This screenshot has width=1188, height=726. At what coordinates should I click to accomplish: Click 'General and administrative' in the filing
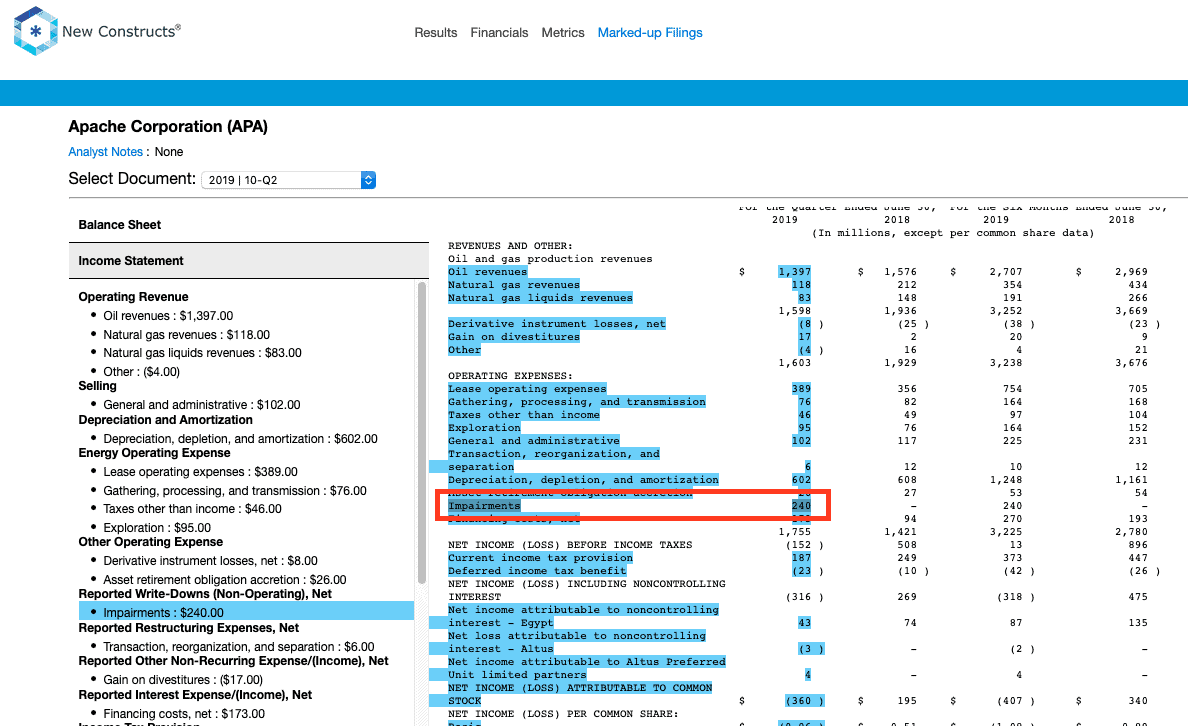point(533,440)
